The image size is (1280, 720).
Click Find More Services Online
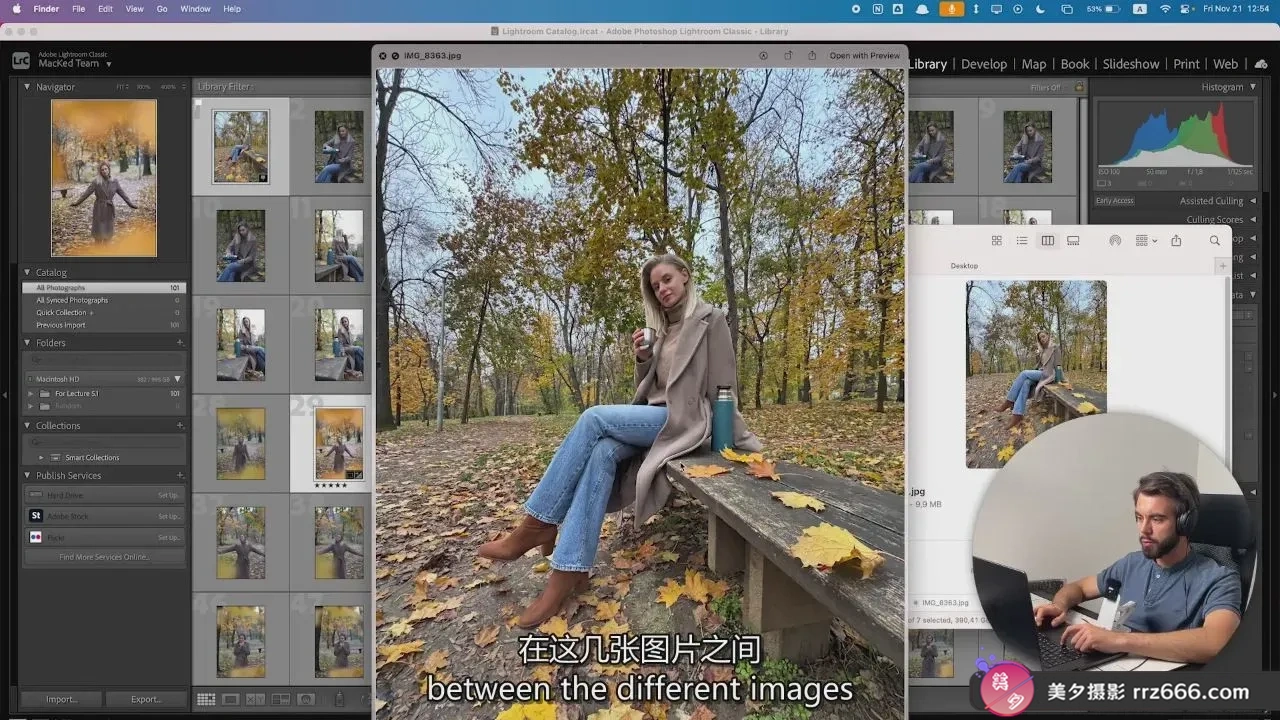pos(104,557)
